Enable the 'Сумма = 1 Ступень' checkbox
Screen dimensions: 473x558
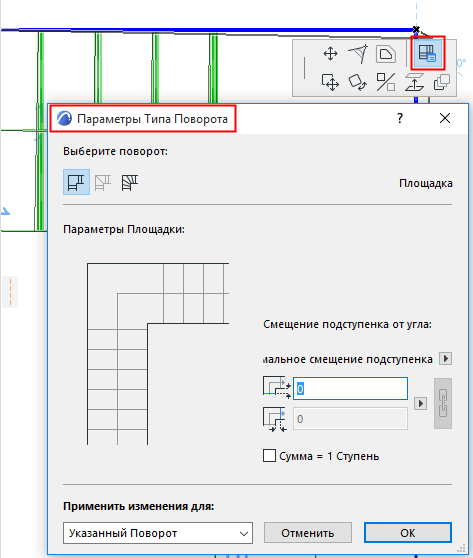click(x=269, y=456)
